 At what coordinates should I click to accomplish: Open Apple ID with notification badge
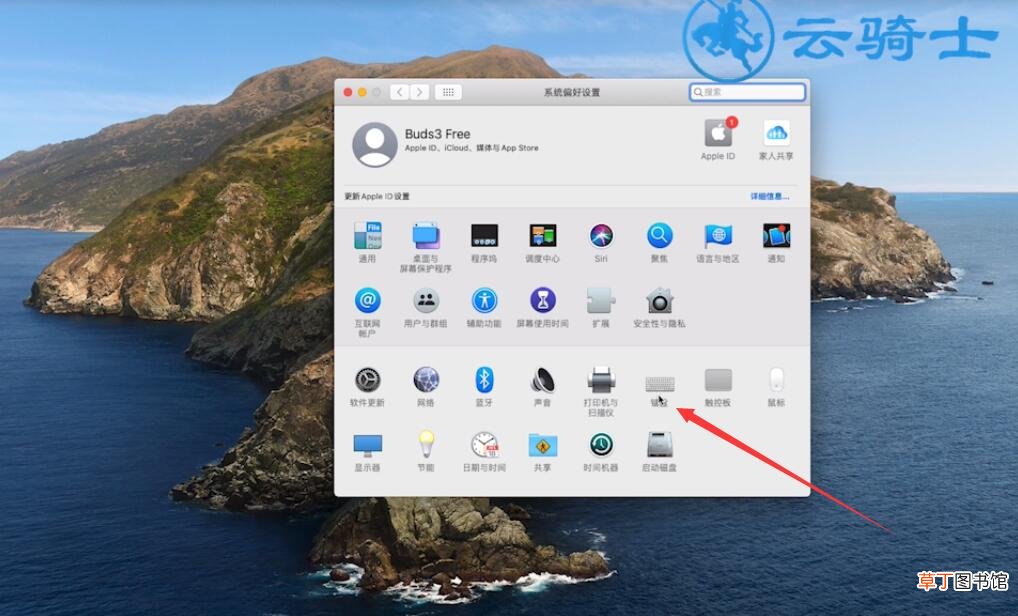[x=718, y=139]
